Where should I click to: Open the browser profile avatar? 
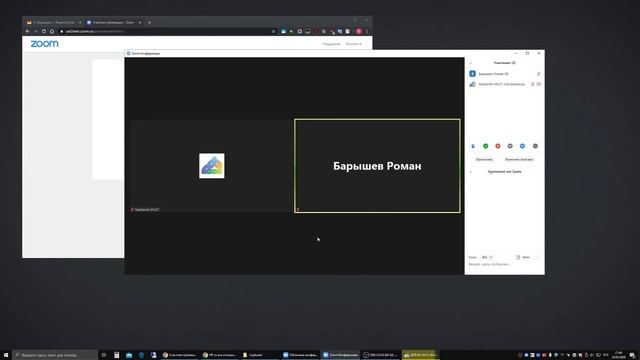tap(359, 31)
